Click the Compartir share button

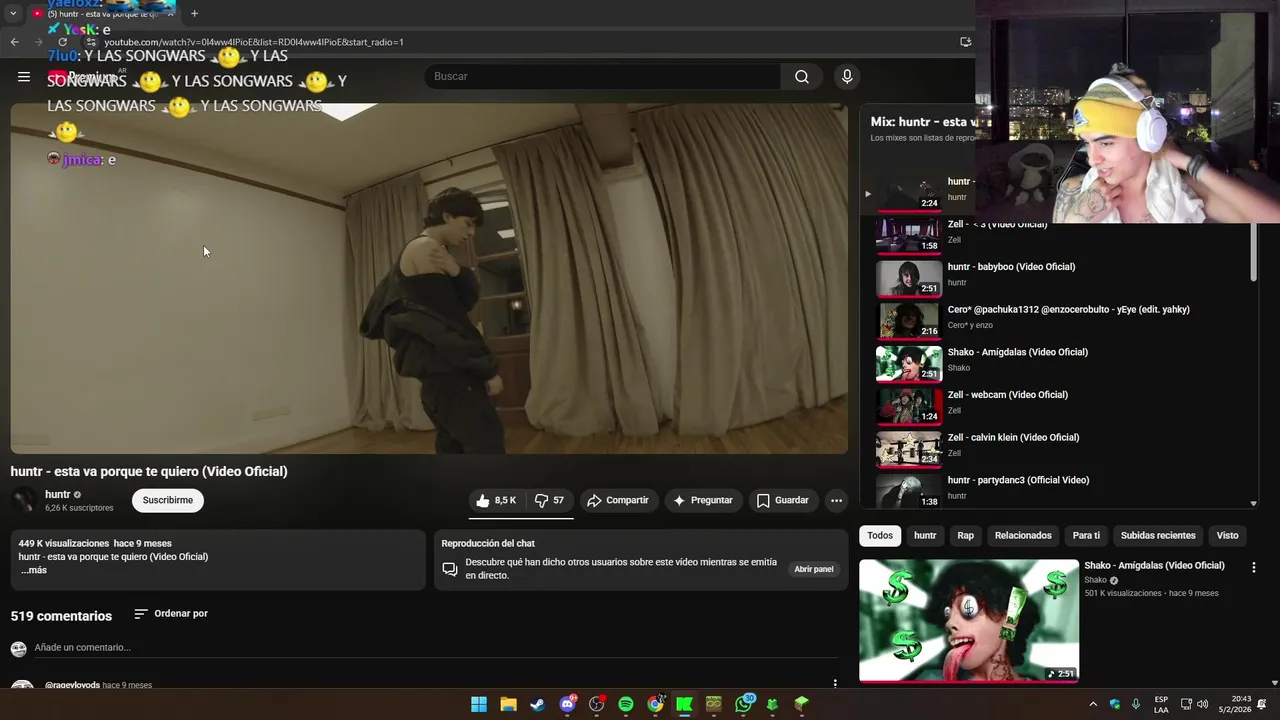pos(617,500)
